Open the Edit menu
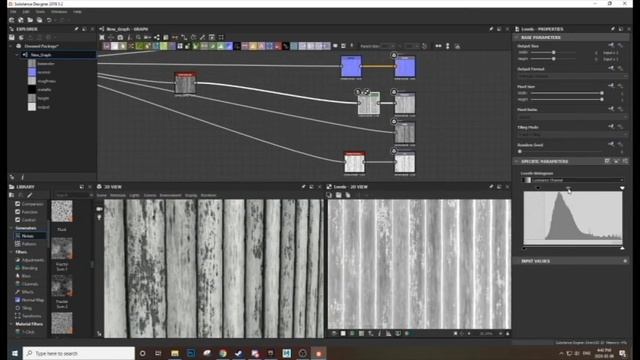This screenshot has width=640, height=360. [x=25, y=12]
